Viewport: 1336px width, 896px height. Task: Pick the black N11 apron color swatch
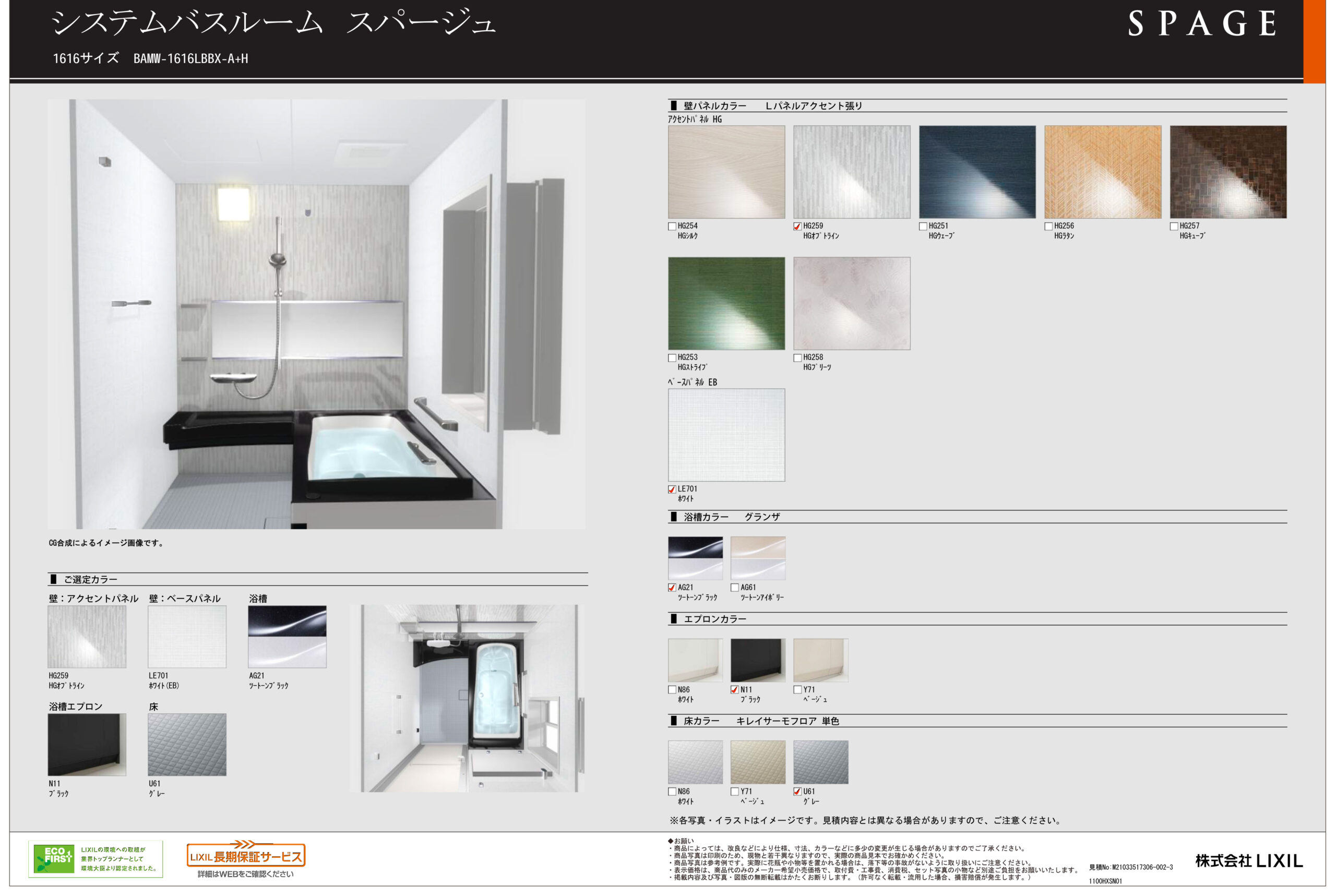(x=758, y=660)
